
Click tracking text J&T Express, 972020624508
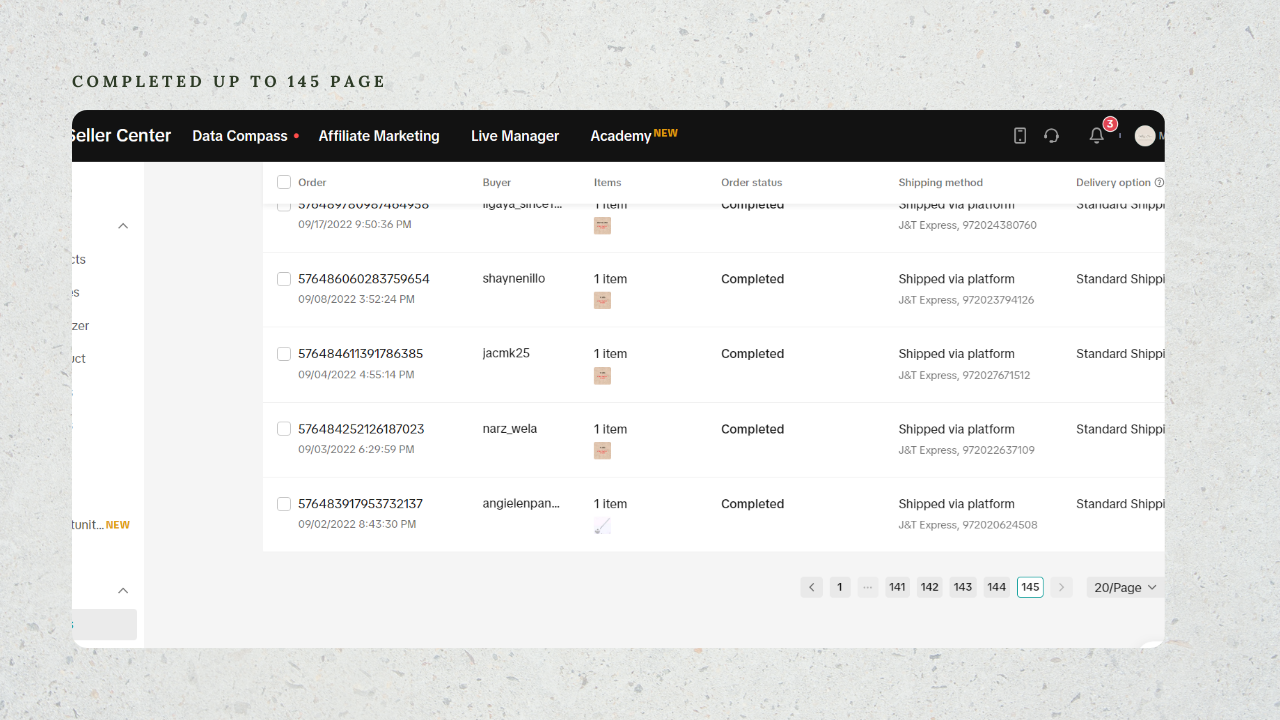[x=968, y=525]
